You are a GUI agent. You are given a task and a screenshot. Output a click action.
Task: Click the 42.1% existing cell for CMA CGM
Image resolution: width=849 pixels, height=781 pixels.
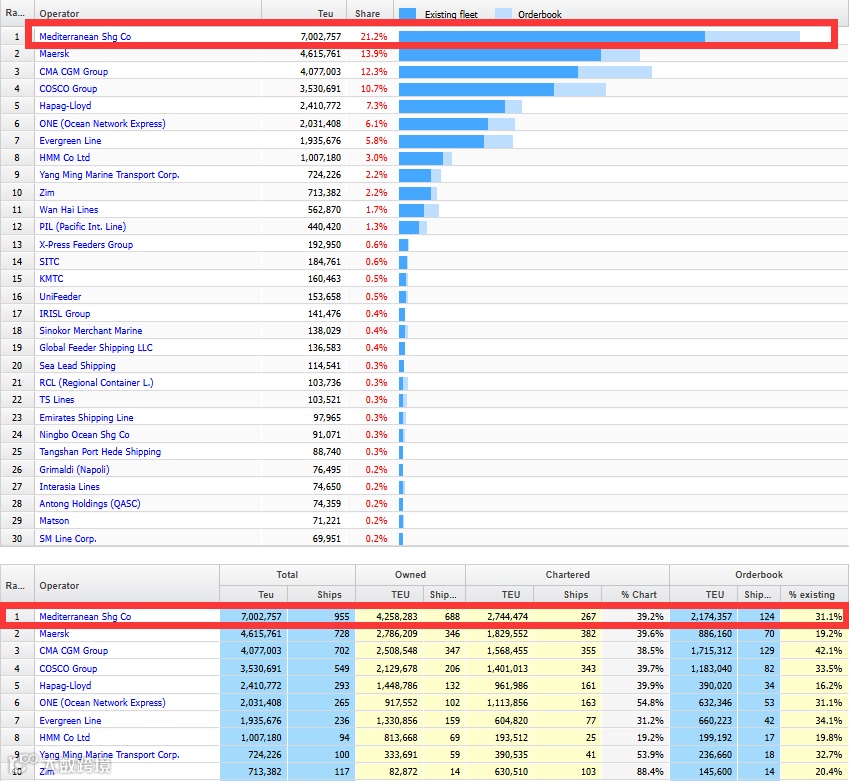pyautogui.click(x=828, y=650)
